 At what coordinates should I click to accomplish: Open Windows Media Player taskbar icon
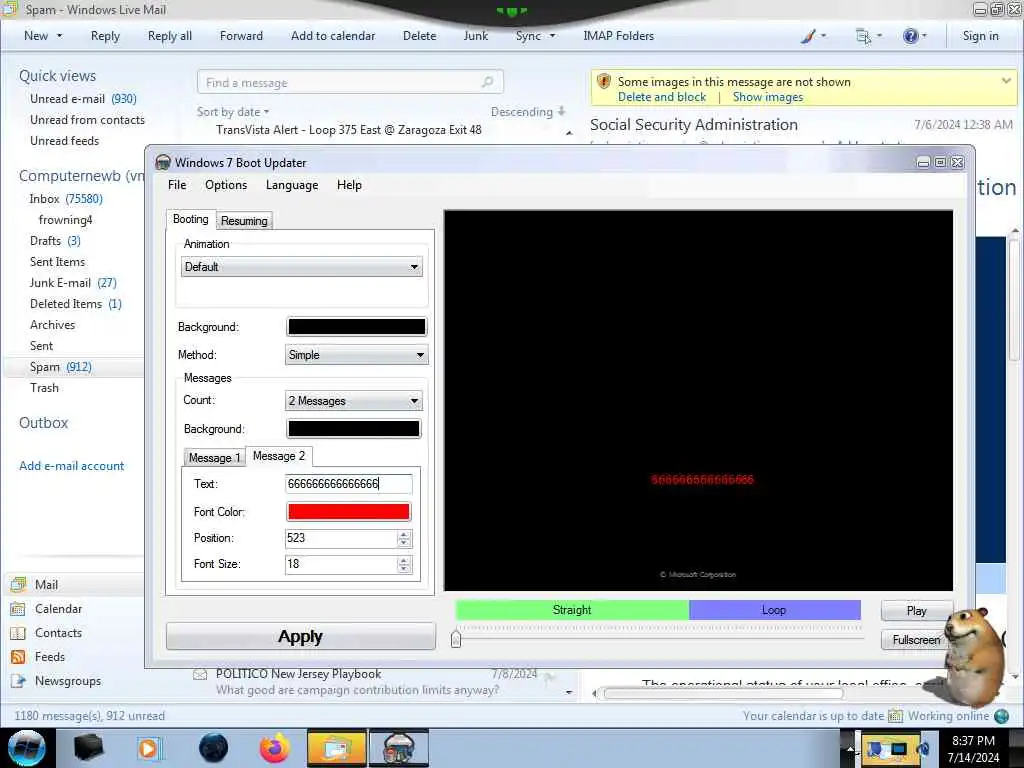tap(149, 748)
